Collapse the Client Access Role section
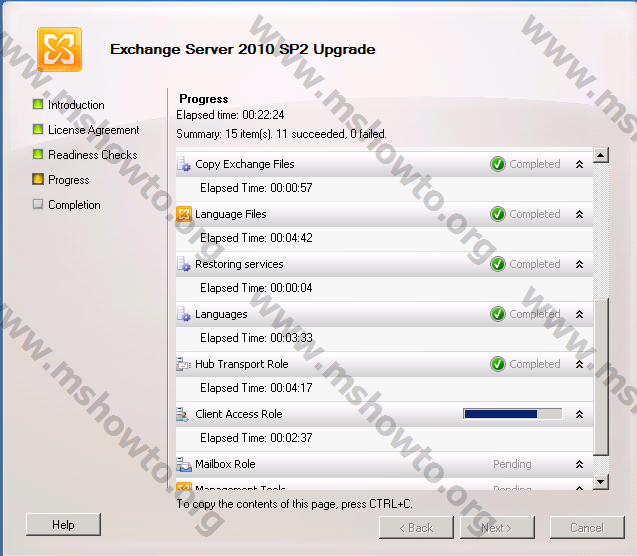Viewport: 637px width, 556px height. 579,414
